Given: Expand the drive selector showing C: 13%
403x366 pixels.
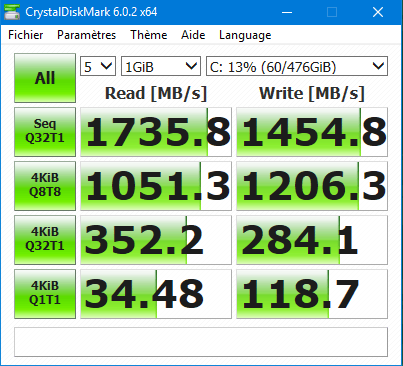Looking at the screenshot, I should pyautogui.click(x=297, y=66).
